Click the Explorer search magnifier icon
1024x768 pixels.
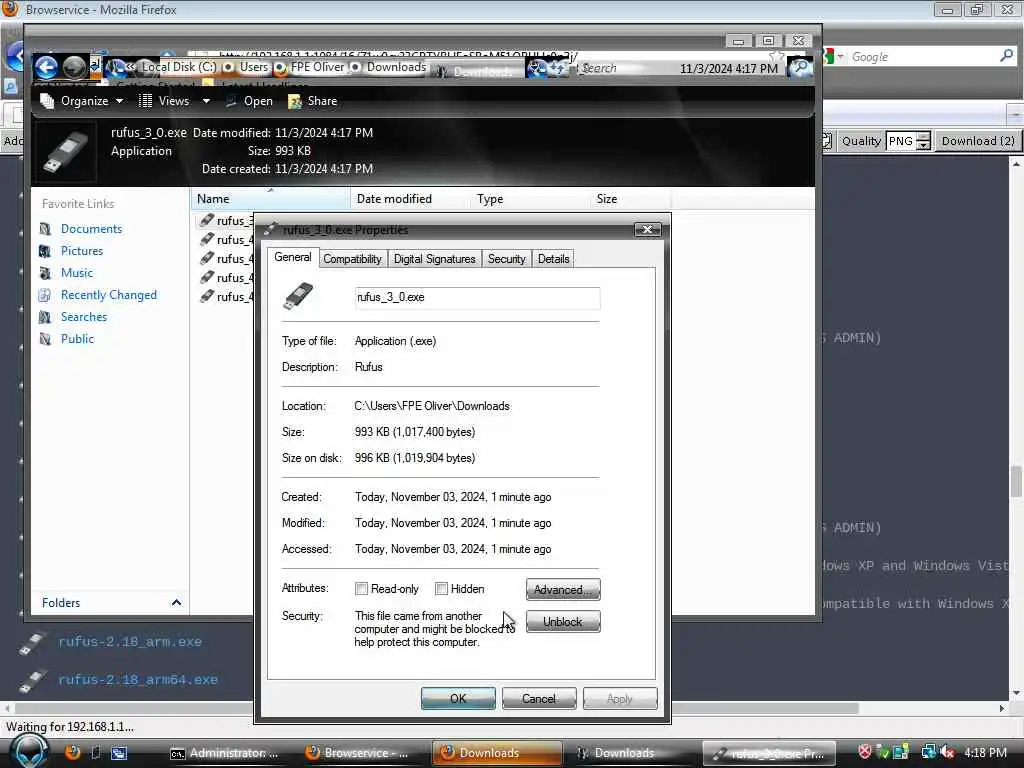(800, 67)
